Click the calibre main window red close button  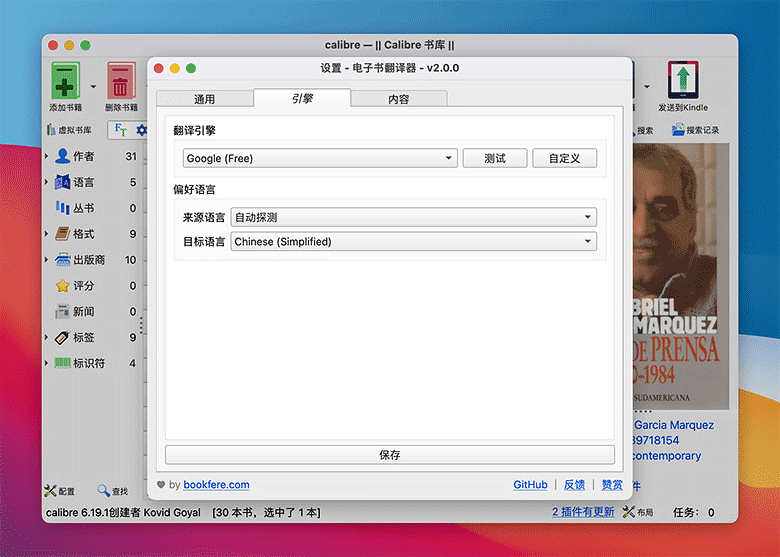[x=53, y=45]
